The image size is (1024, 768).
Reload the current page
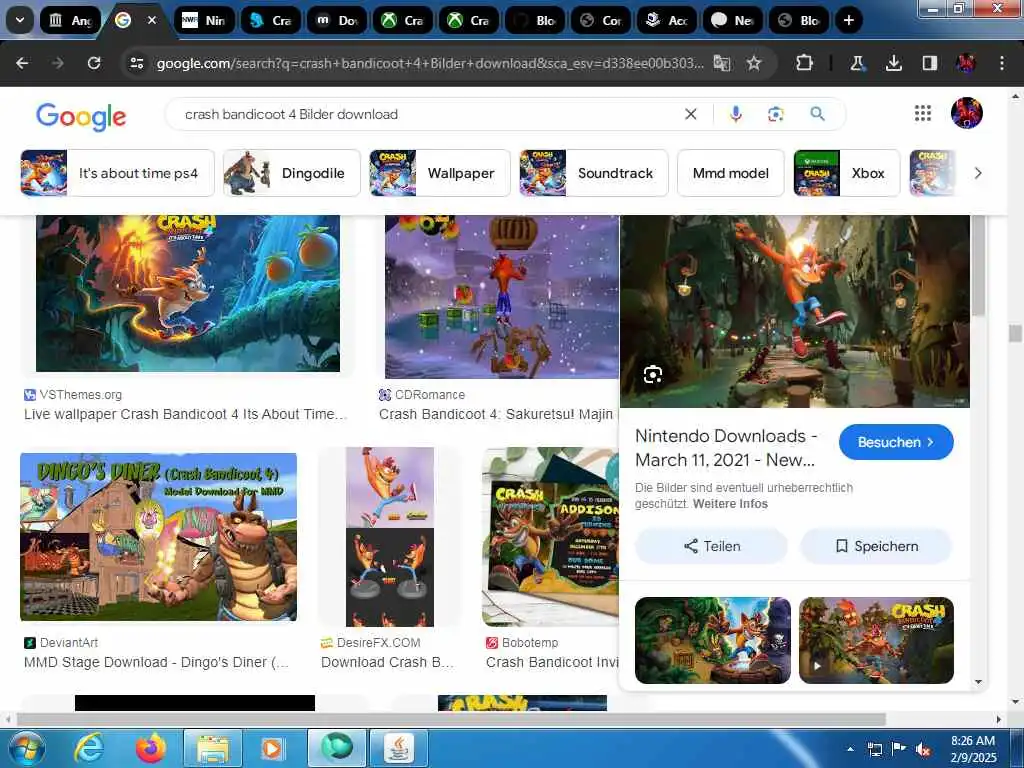[94, 63]
